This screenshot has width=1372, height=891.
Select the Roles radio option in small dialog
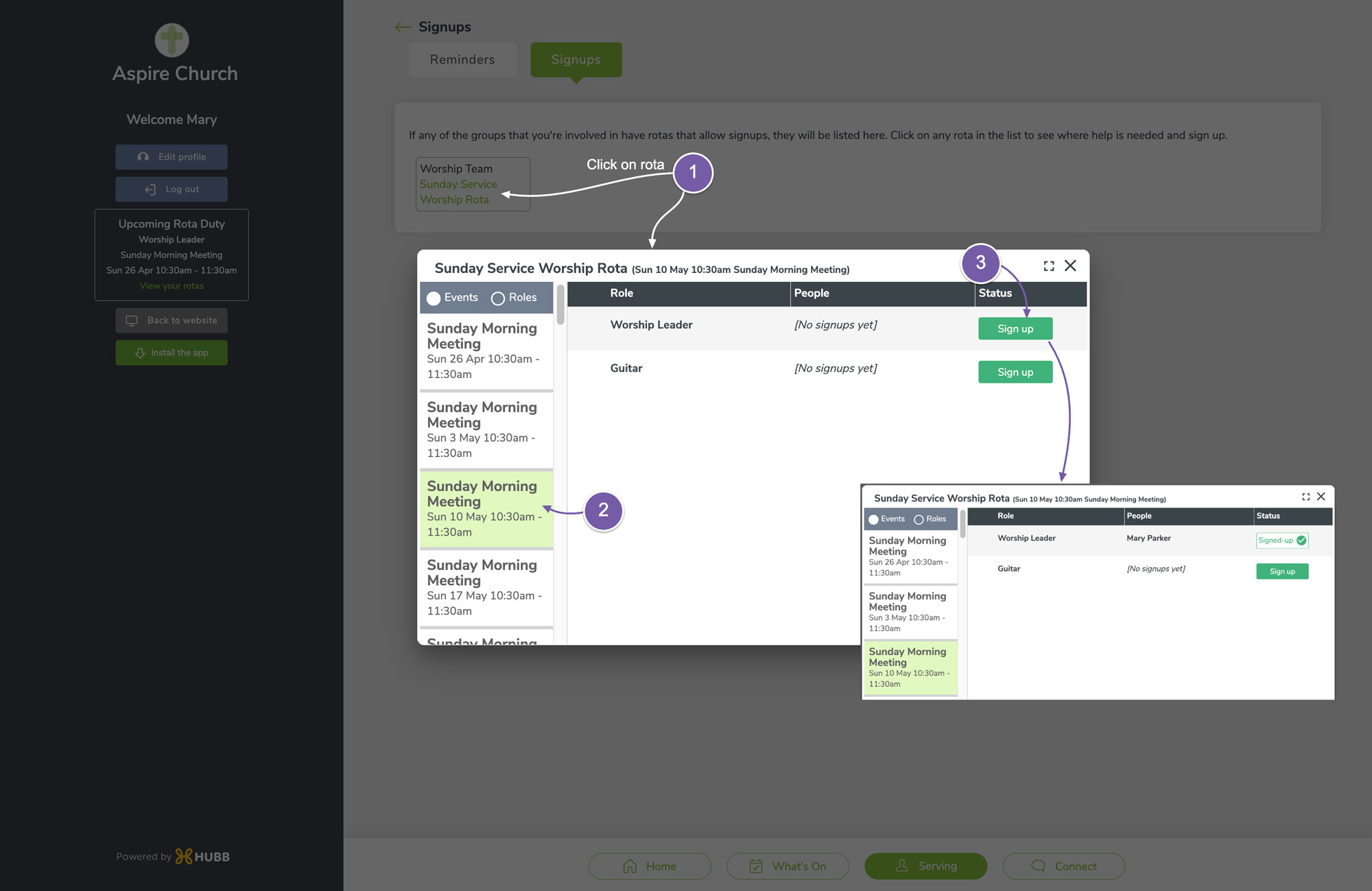tap(919, 519)
